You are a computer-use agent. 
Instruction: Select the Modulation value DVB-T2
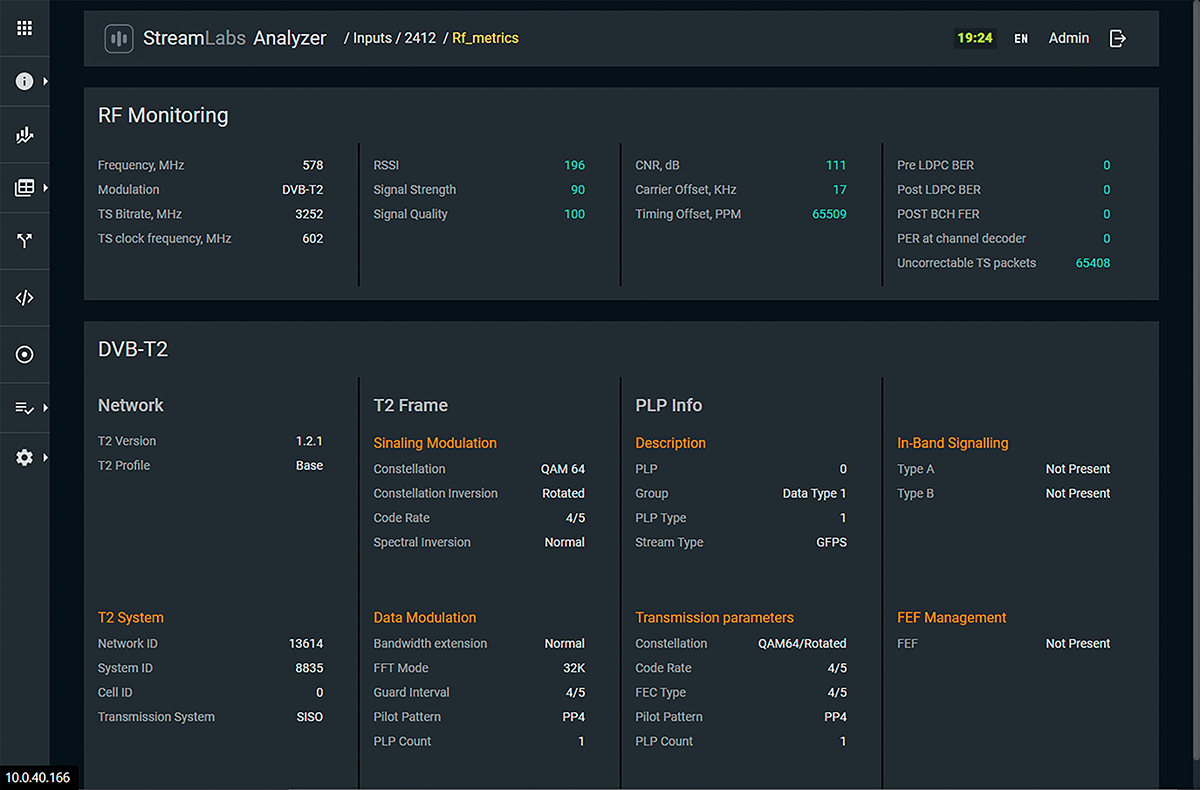[x=303, y=189]
